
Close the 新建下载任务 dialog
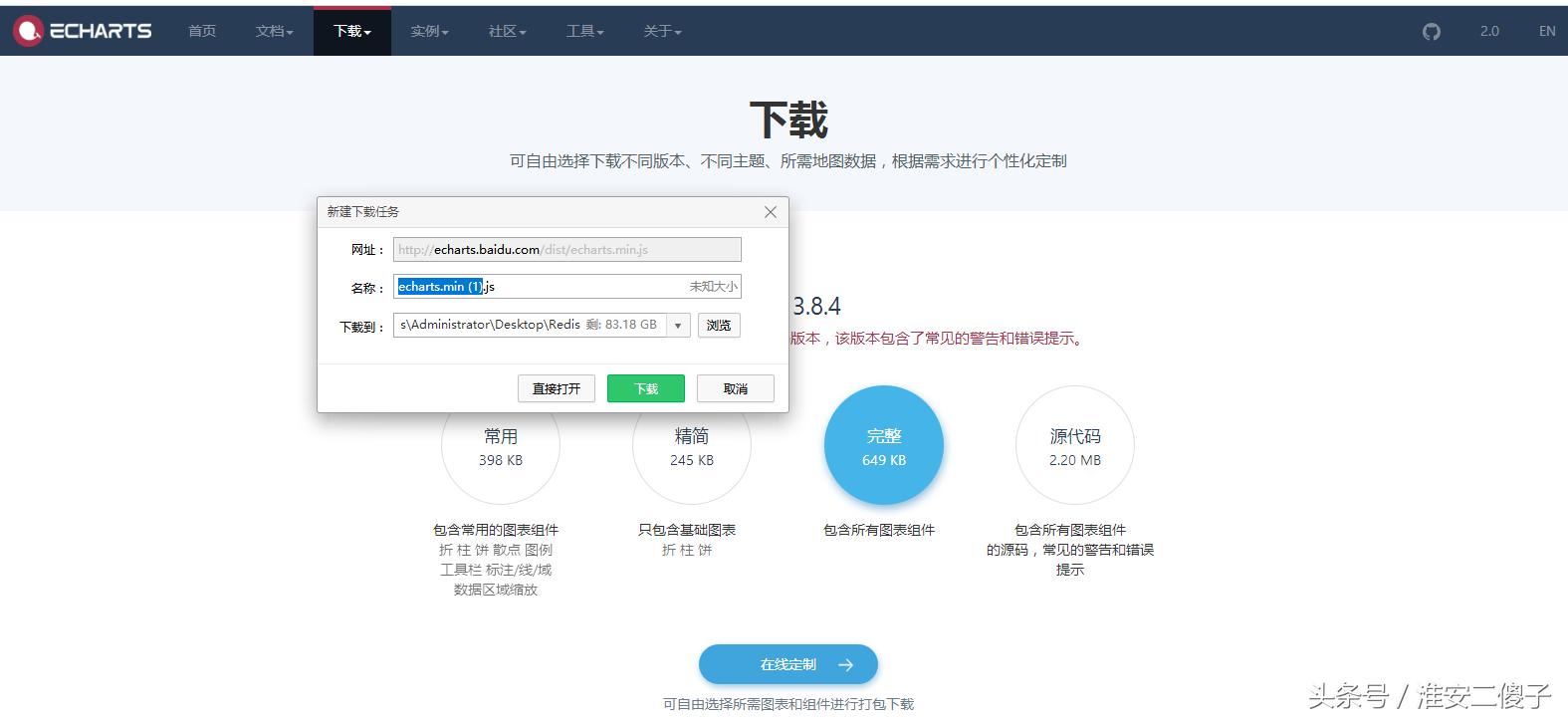pyautogui.click(x=771, y=212)
